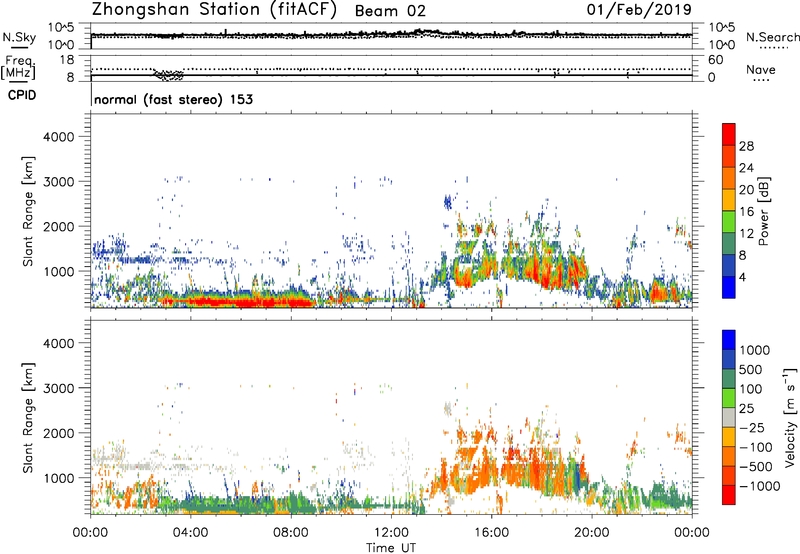The image size is (800, 554).
Task: Select the 'CPID' row label
Action: pos(22,95)
